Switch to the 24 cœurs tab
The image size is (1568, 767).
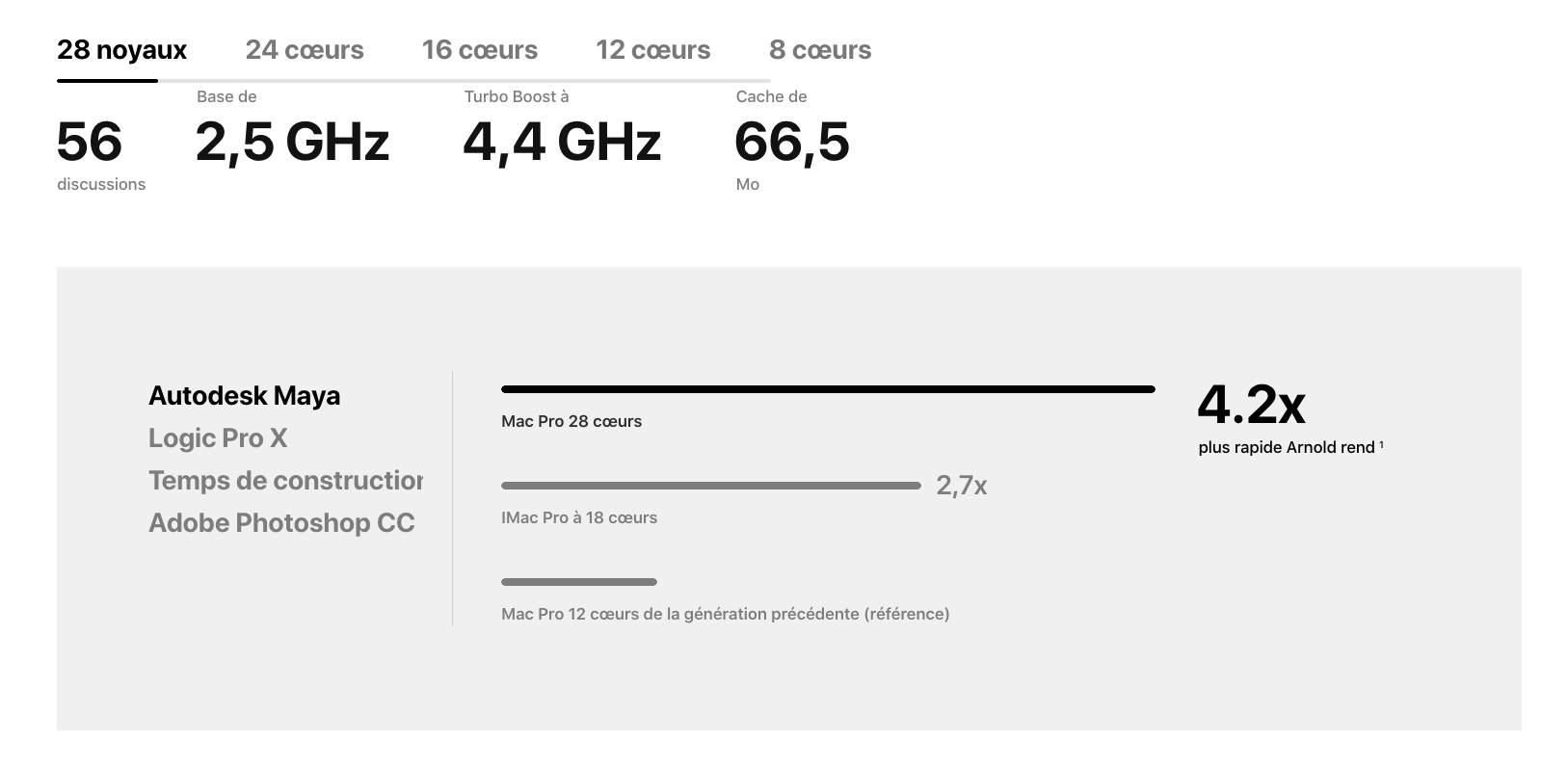(x=305, y=50)
